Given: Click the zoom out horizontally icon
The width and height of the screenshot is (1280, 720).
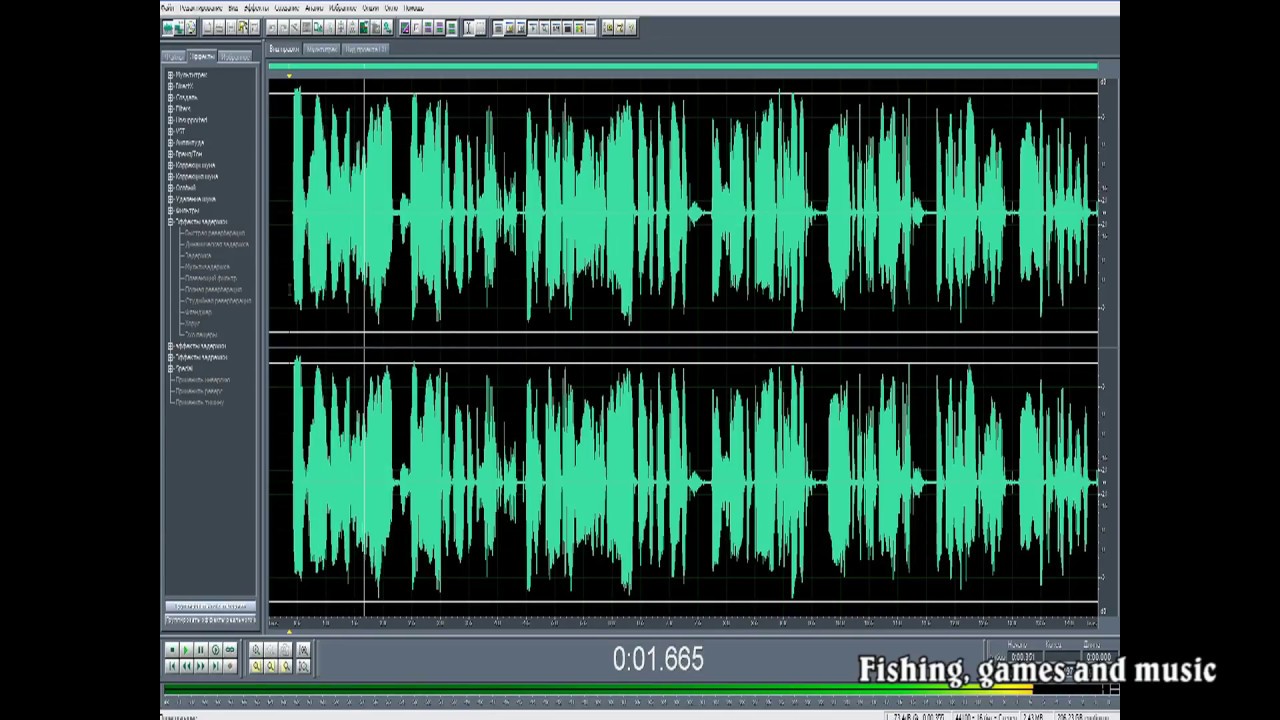Looking at the screenshot, I should (270, 650).
